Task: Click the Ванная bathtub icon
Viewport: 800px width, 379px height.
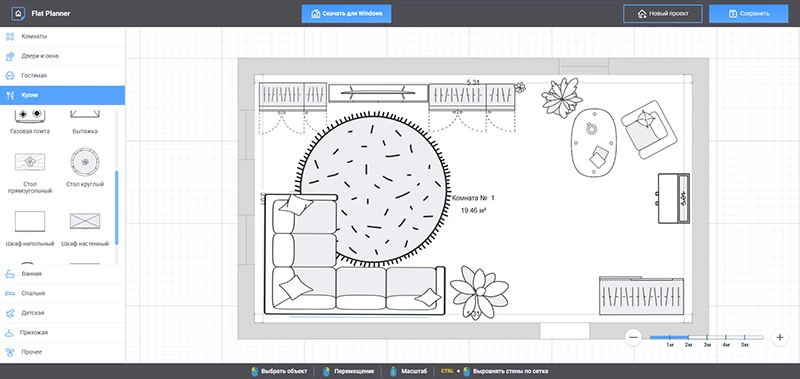Action: click(10, 274)
